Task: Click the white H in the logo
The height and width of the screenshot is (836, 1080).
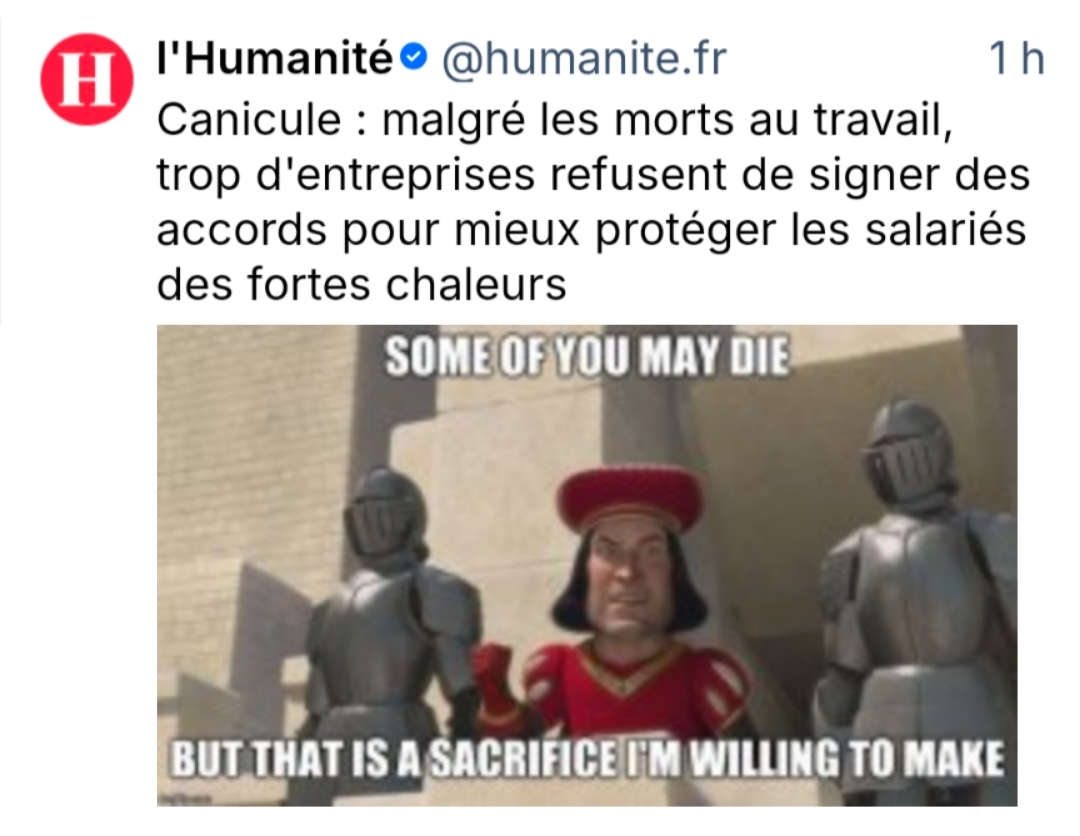Action: [x=87, y=79]
